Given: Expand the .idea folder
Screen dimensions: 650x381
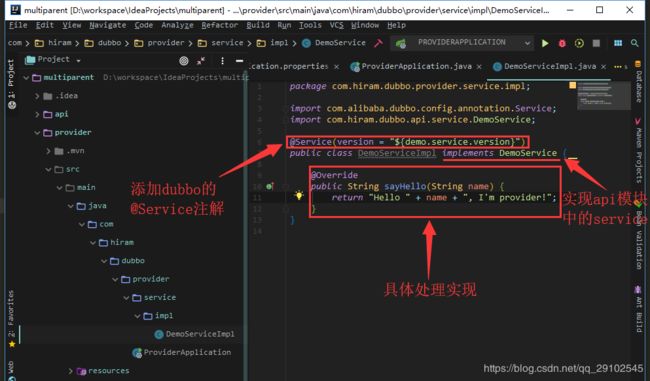Looking at the screenshot, I should [37, 96].
